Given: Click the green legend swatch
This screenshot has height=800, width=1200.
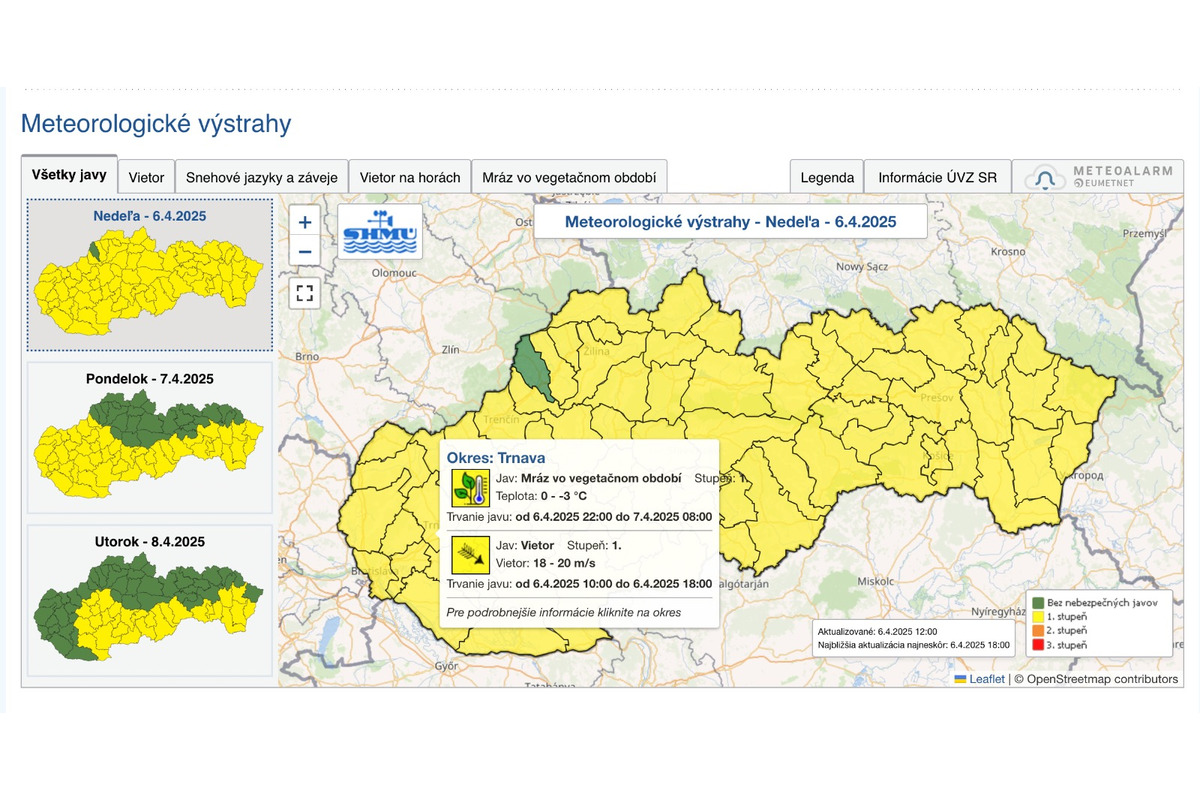Looking at the screenshot, I should 1037,602.
